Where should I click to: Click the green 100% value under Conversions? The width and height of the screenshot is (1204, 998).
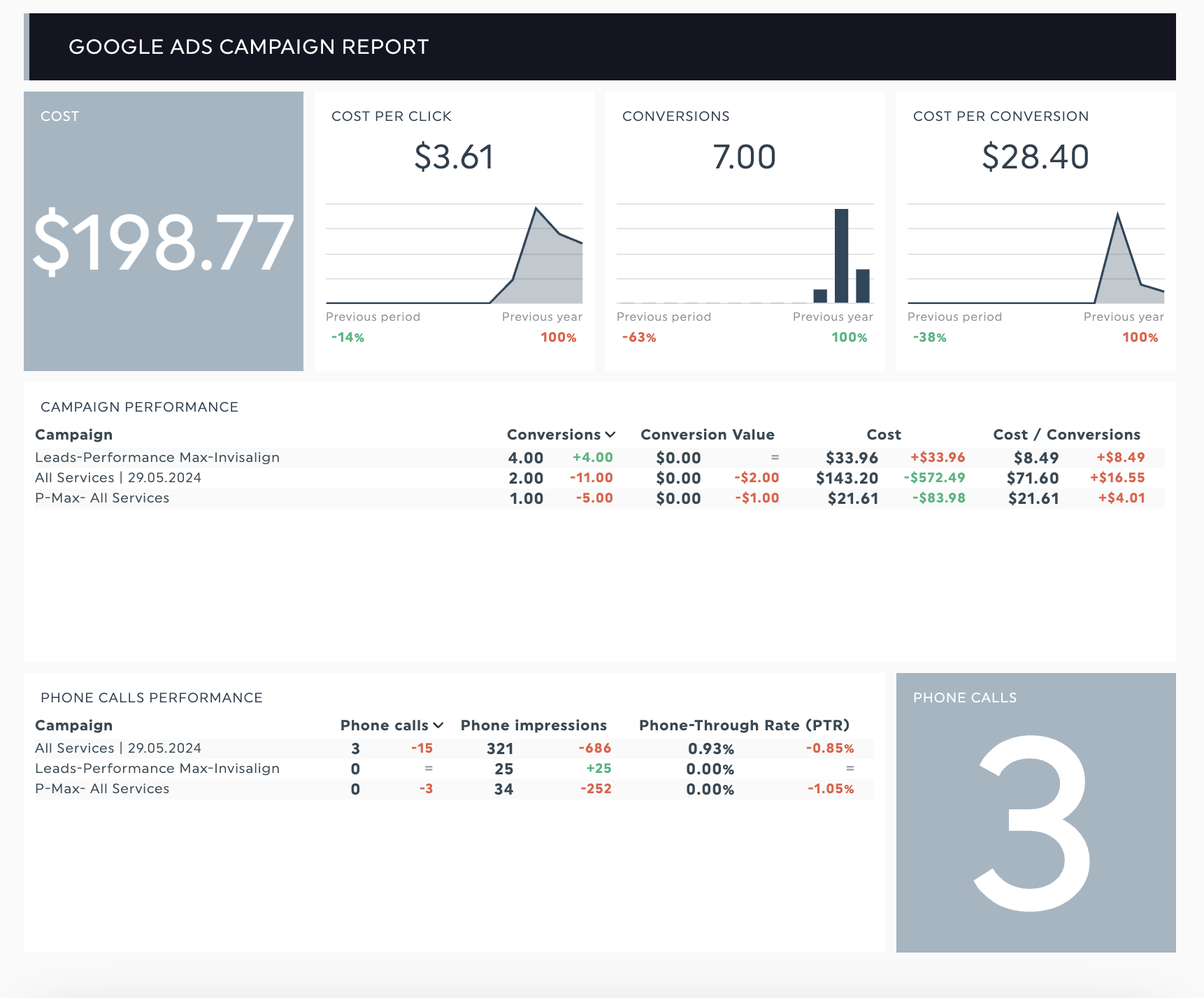coord(849,338)
